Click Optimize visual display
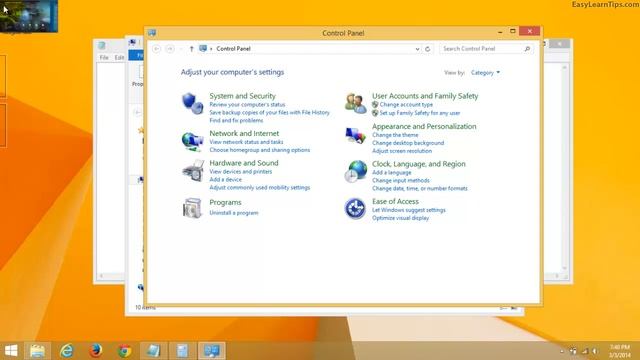Viewport: 640px width, 360px height. [x=400, y=218]
